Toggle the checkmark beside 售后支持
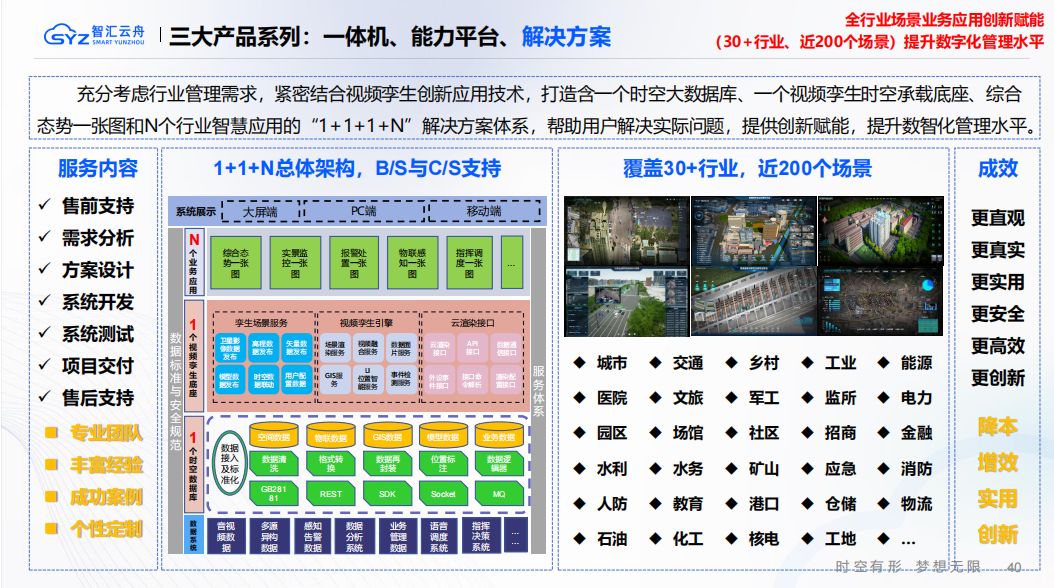 click(44, 397)
